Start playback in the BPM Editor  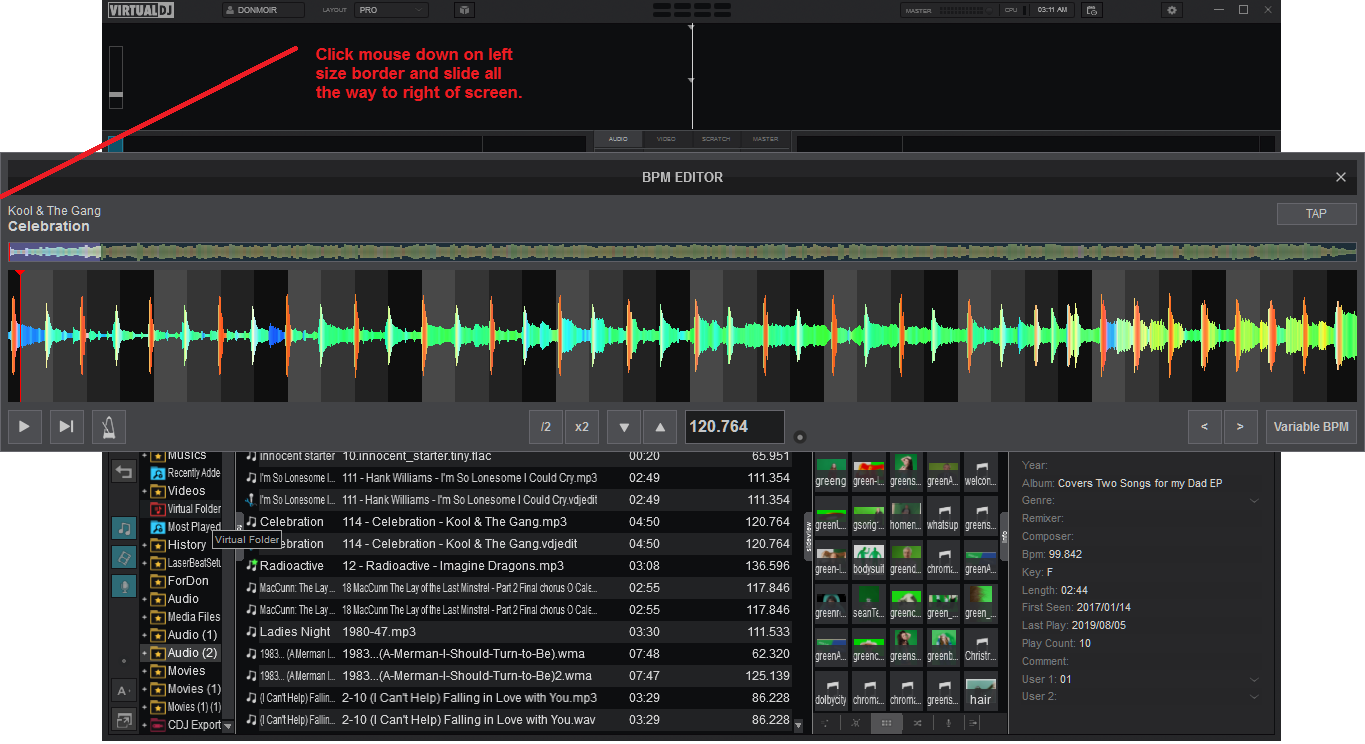coord(24,427)
